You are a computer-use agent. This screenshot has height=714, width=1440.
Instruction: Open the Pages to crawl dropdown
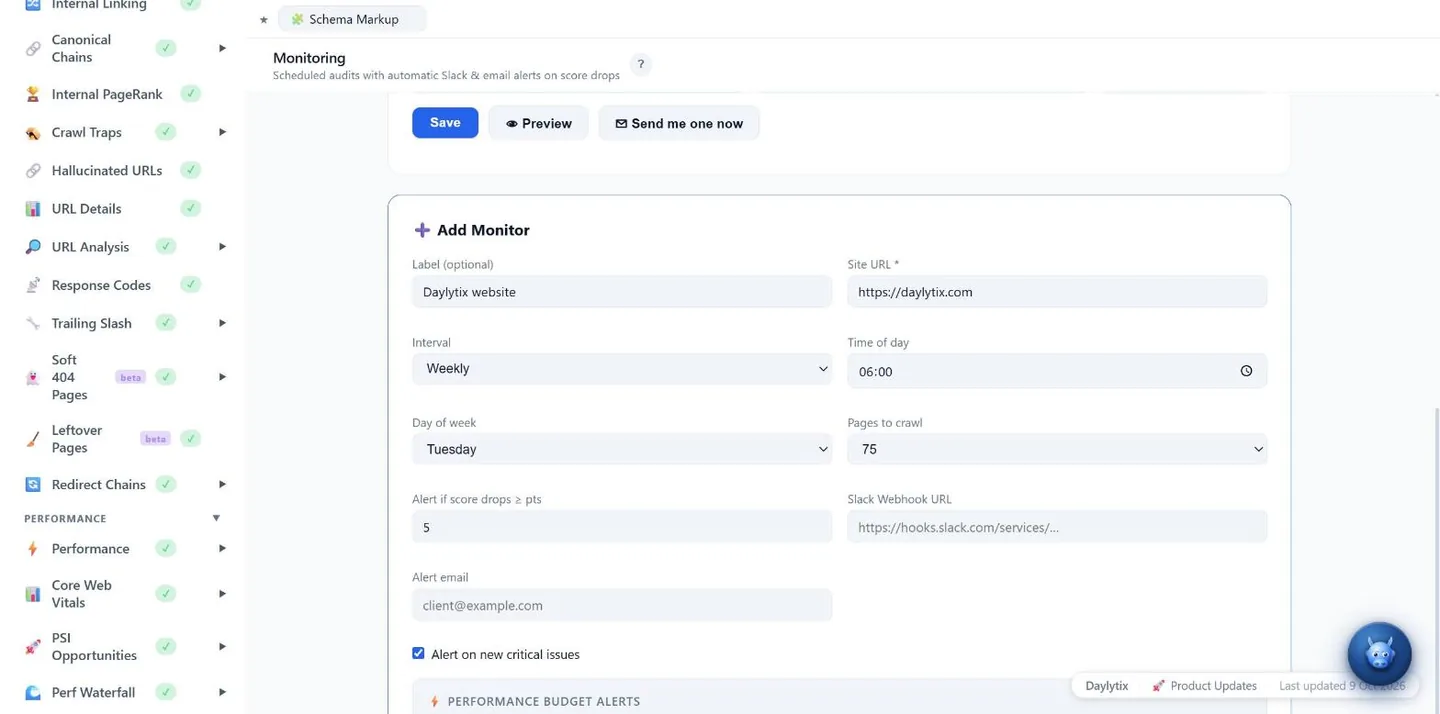[x=1057, y=449]
